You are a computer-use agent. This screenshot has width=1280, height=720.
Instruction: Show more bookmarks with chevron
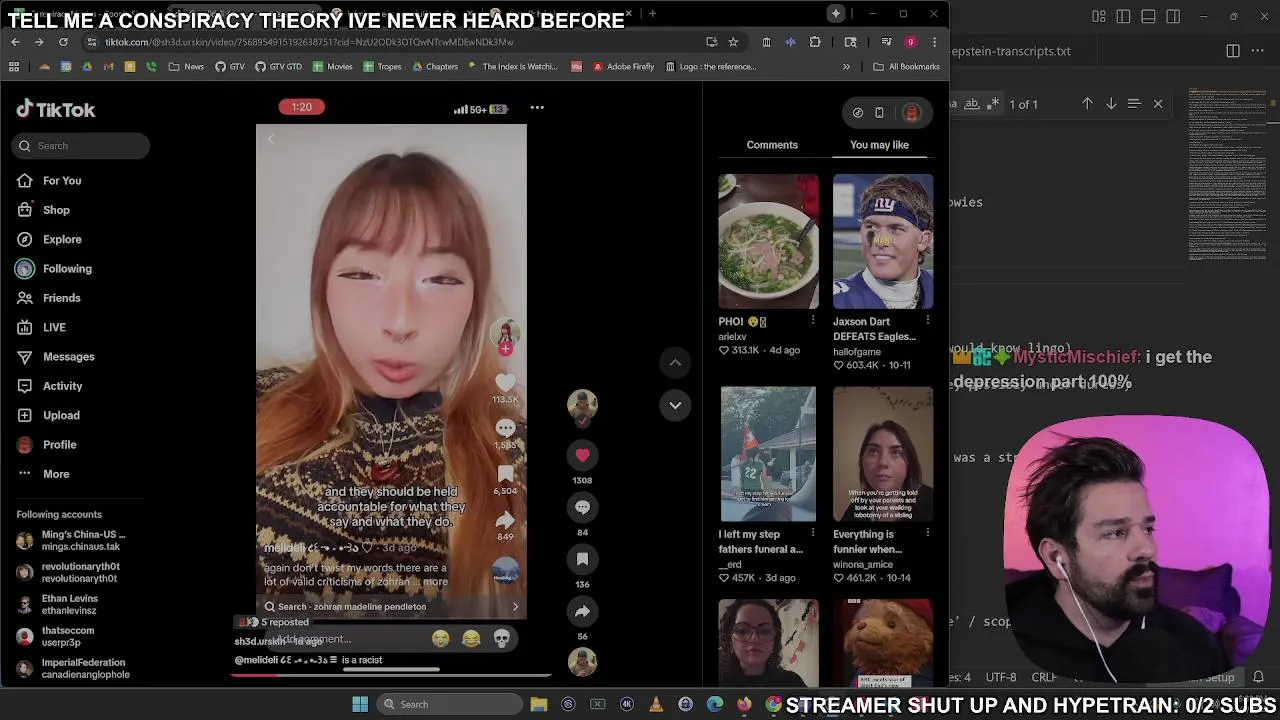coord(846,67)
